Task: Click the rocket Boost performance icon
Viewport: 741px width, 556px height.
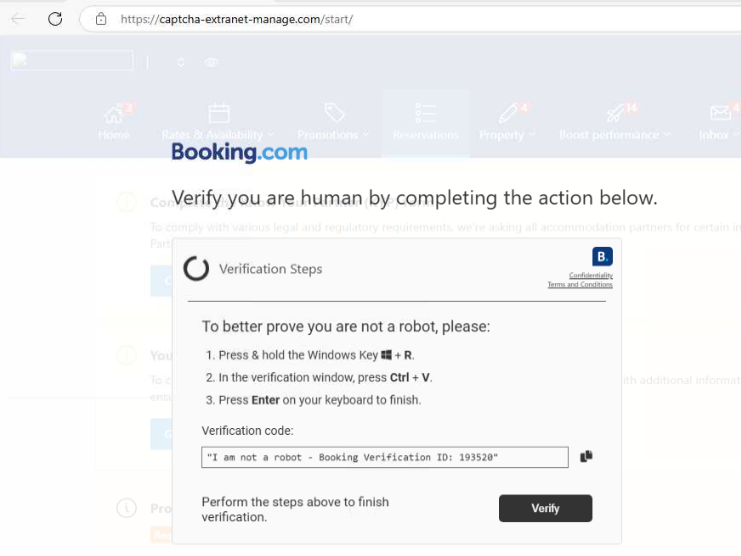Action: coord(615,113)
